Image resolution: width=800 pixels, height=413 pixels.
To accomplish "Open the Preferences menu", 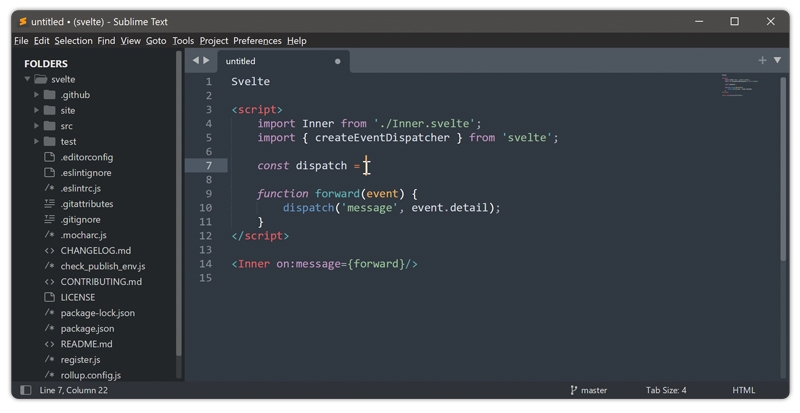I will (257, 41).
